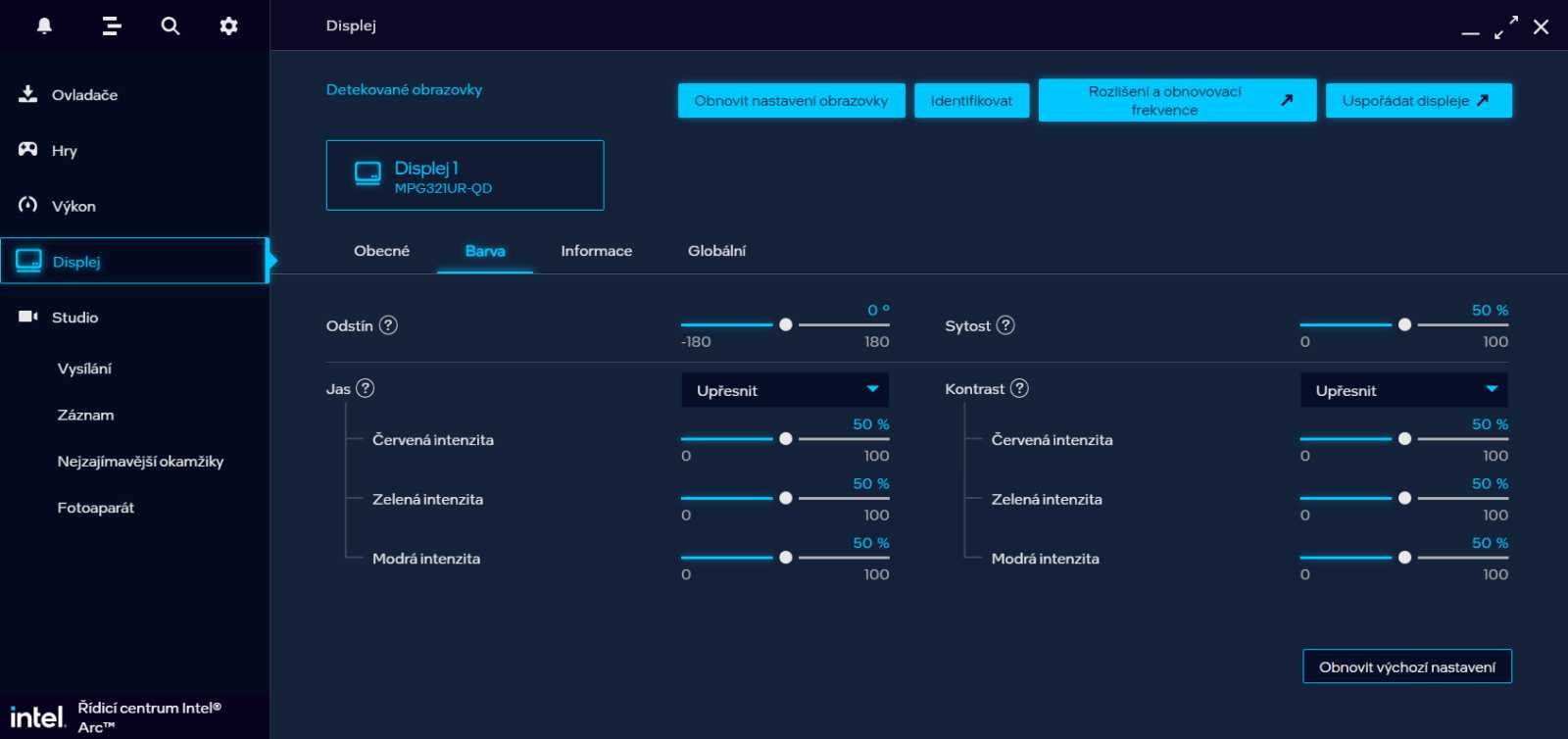Open the task list icon in top bar
This screenshot has height=739, width=1568.
(x=112, y=25)
